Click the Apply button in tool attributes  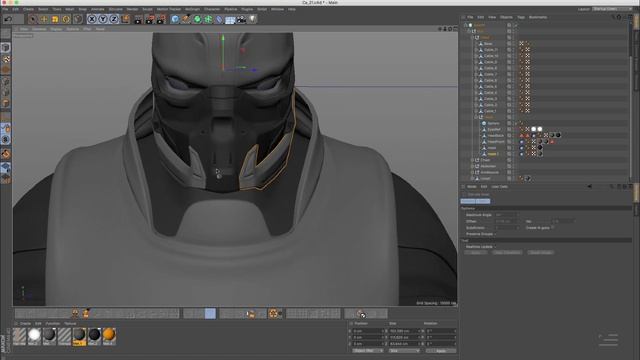click(x=476, y=253)
